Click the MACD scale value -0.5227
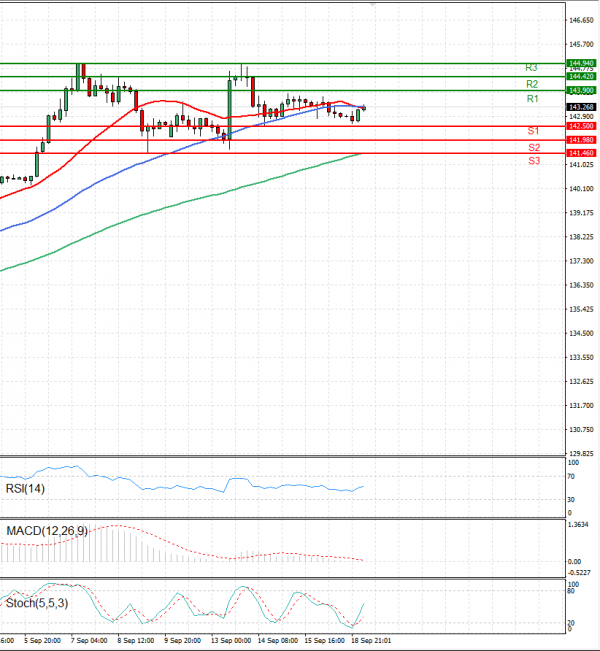The image size is (600, 651). (x=578, y=573)
